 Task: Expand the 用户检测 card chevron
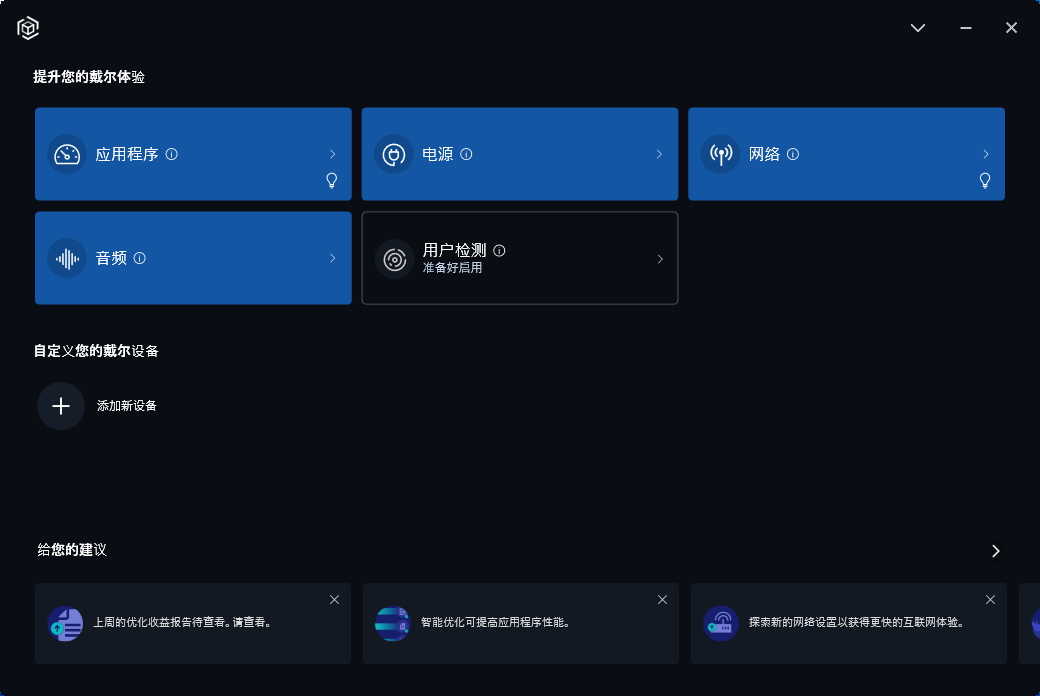tap(660, 259)
